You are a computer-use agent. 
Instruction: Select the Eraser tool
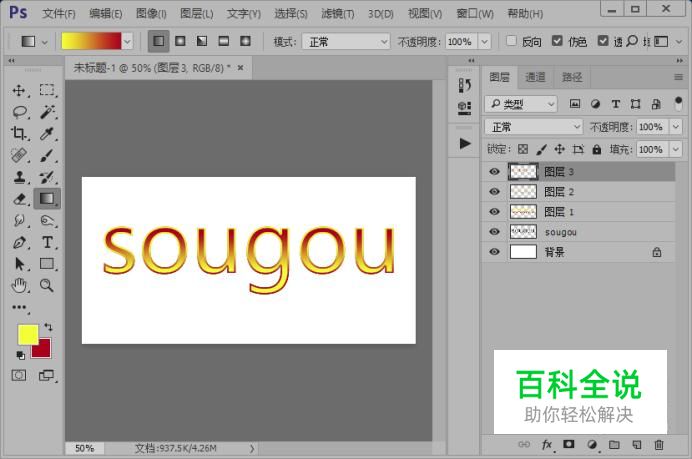coord(19,199)
